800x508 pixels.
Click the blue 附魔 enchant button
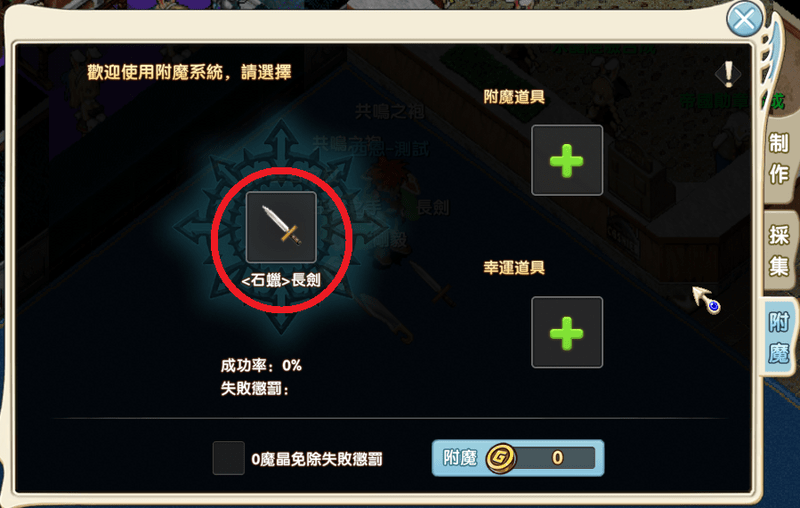518,458
